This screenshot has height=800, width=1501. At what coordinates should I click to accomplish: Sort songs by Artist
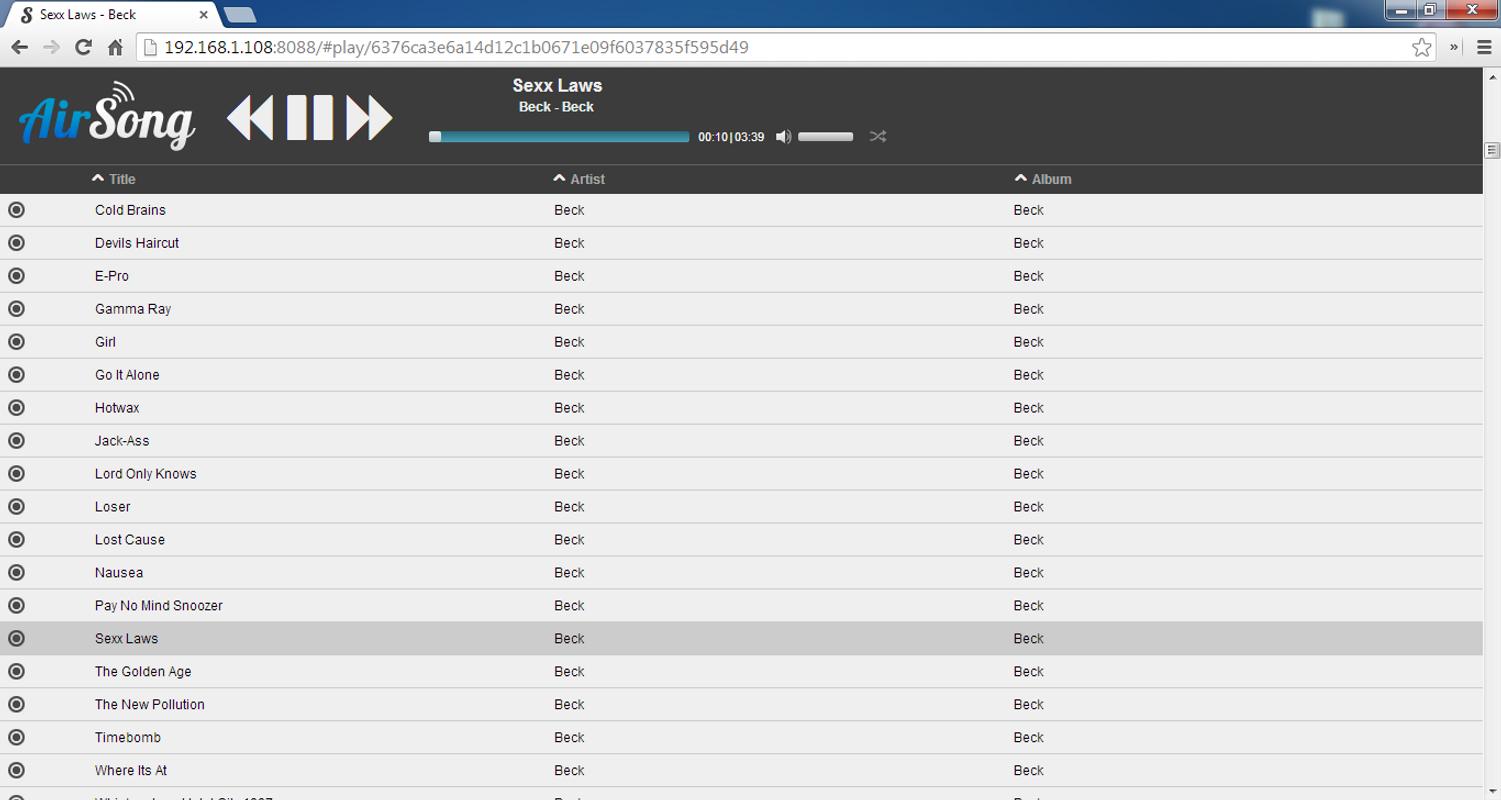579,179
